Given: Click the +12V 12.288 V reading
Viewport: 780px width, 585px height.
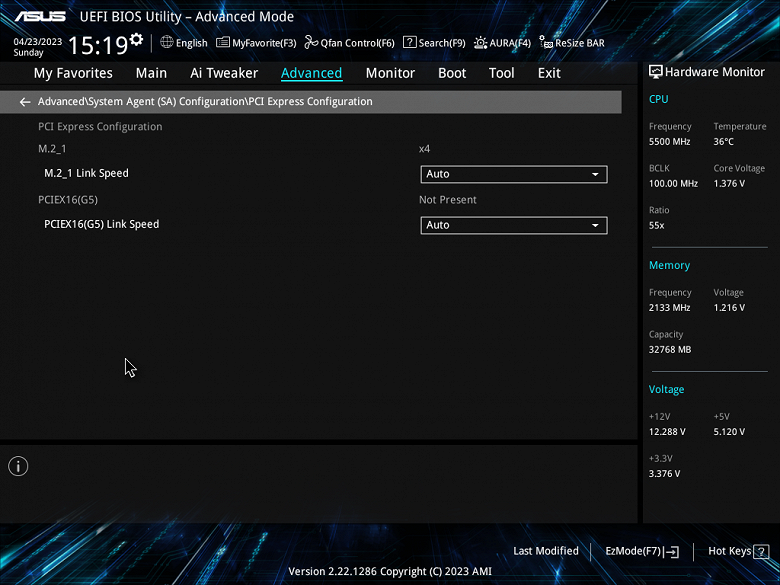Looking at the screenshot, I should 667,432.
